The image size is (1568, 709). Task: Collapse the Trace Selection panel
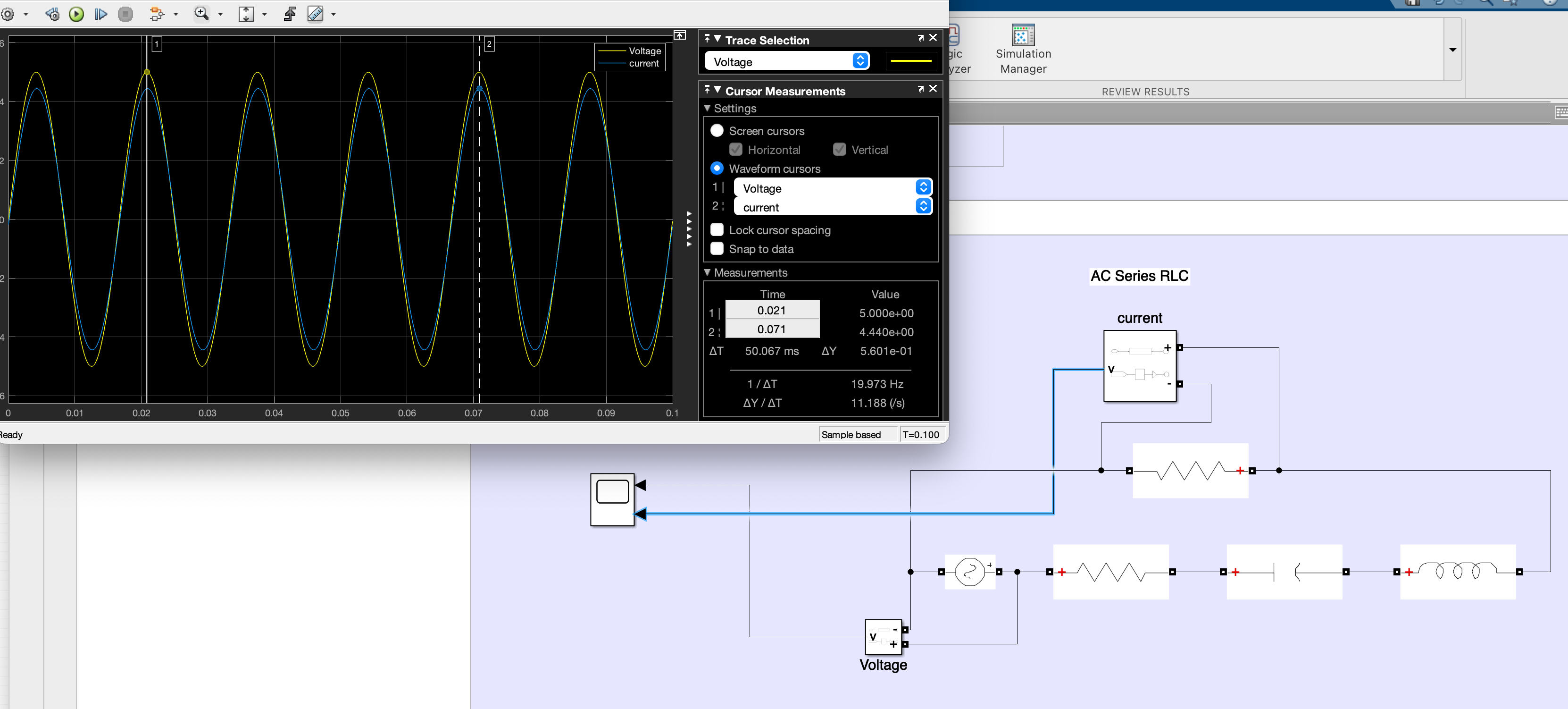pos(717,39)
